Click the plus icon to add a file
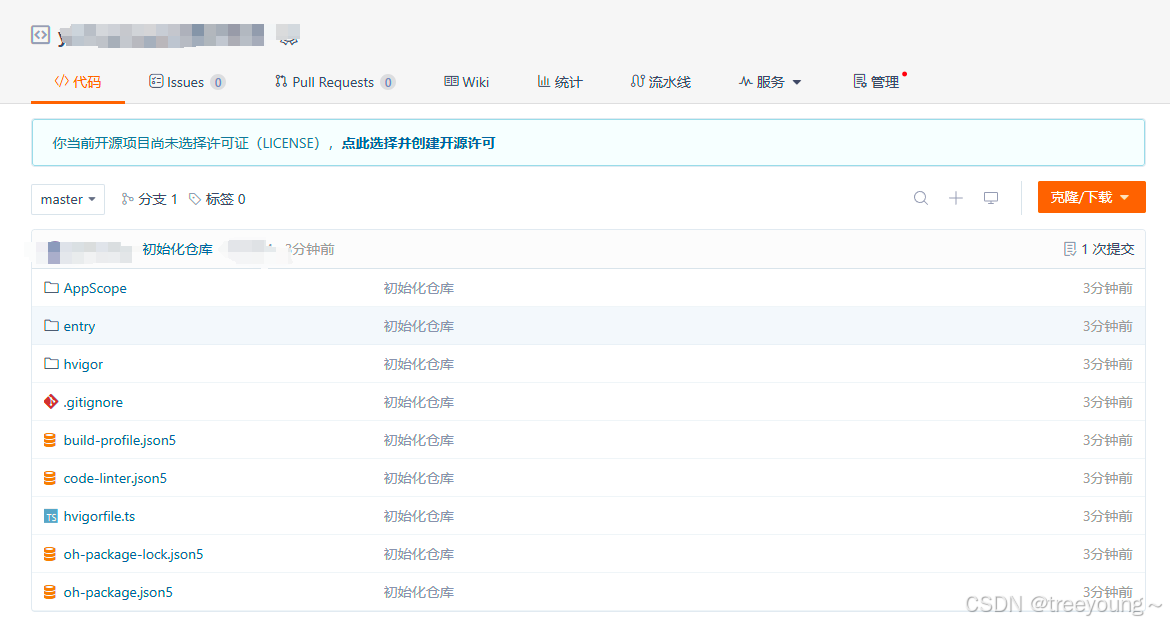The image size is (1170, 624). (956, 198)
